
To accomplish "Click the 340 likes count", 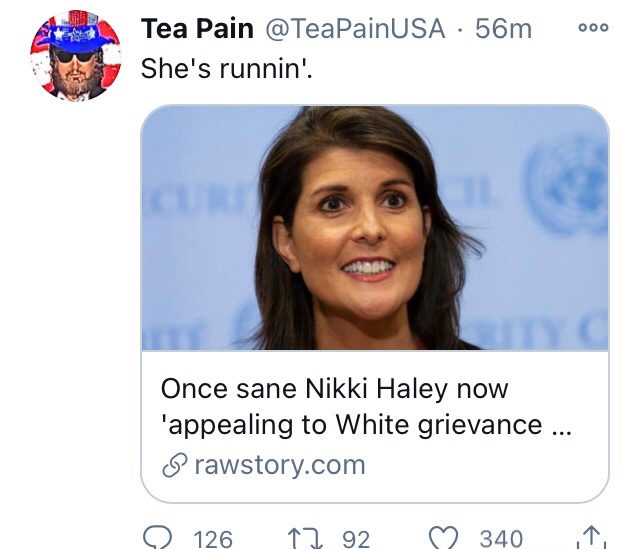I will pos(500,539).
